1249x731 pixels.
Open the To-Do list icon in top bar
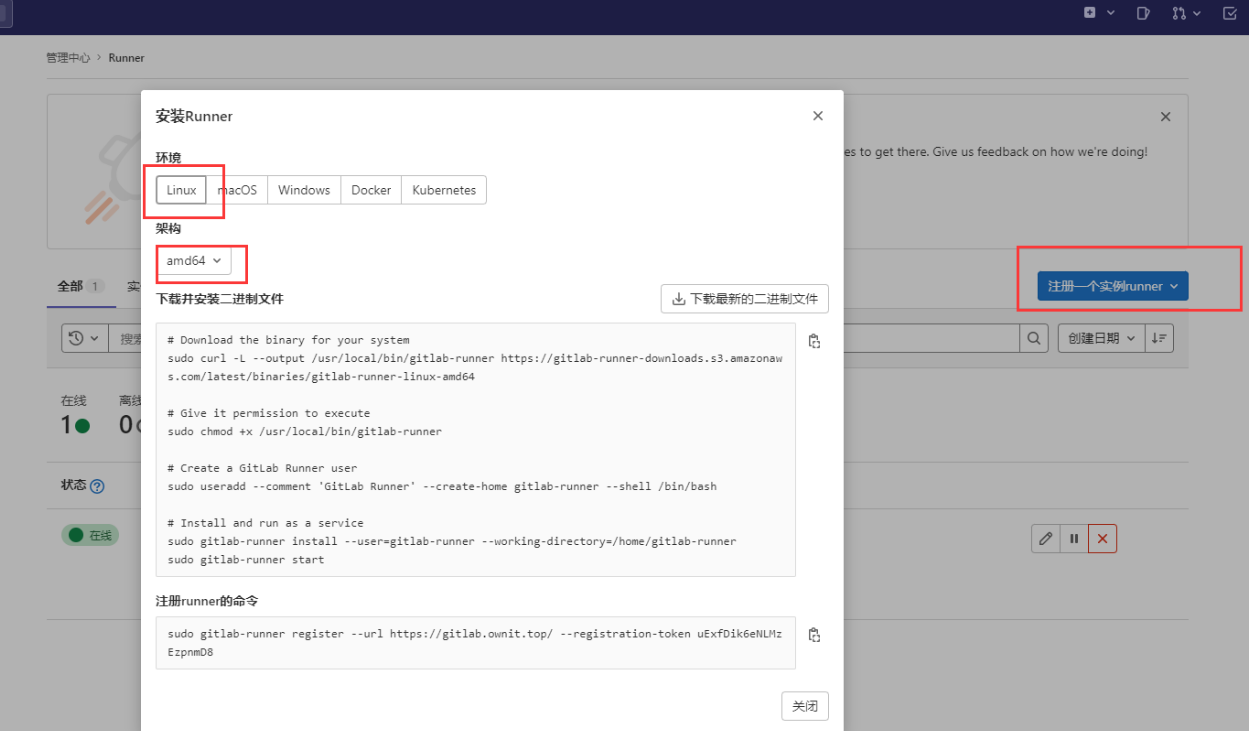tap(1229, 13)
